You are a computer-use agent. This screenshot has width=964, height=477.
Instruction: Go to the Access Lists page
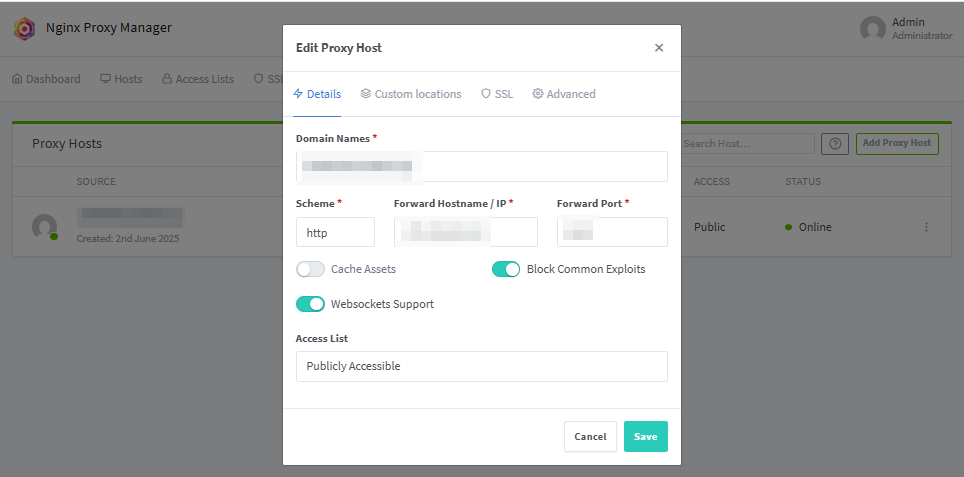click(x=198, y=79)
